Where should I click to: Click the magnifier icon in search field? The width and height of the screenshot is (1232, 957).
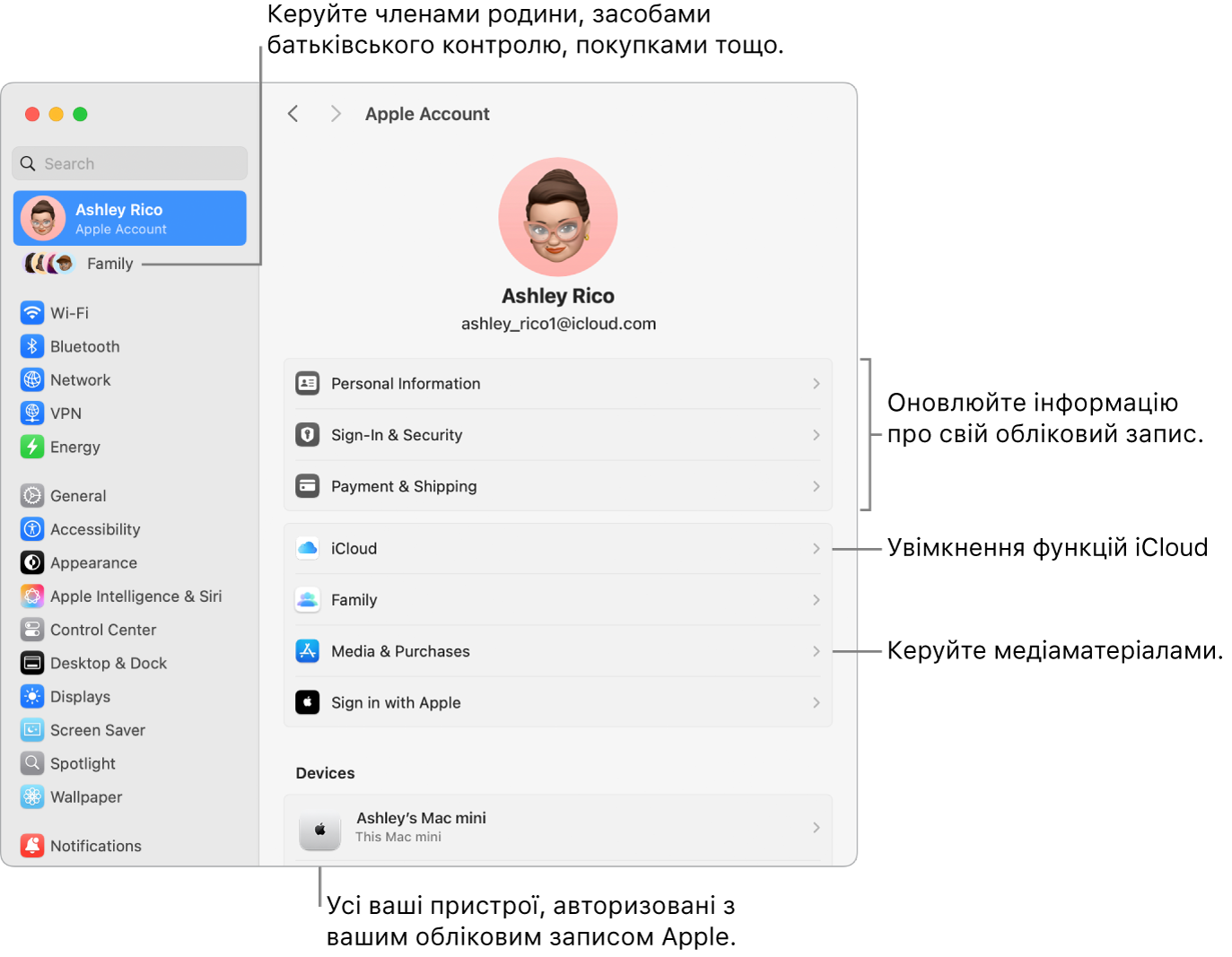click(x=28, y=163)
